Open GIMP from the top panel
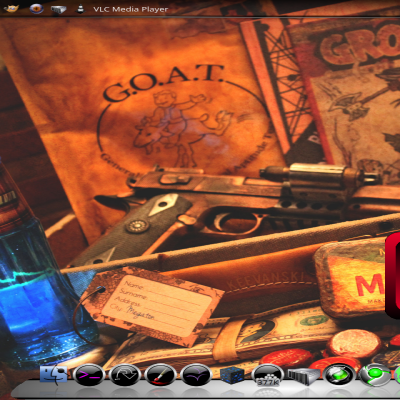Viewport: 400px width, 400px height. pos(12,8)
